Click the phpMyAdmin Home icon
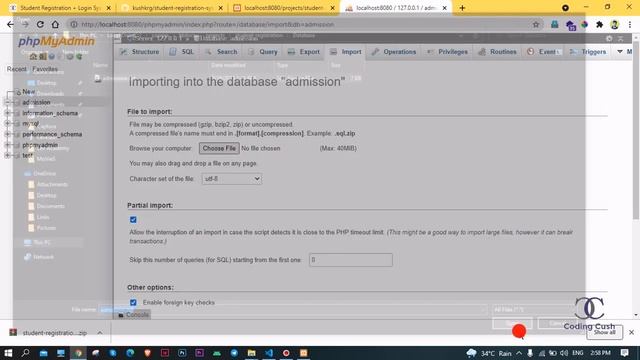Image resolution: width=640 pixels, height=360 pixels. [33, 56]
